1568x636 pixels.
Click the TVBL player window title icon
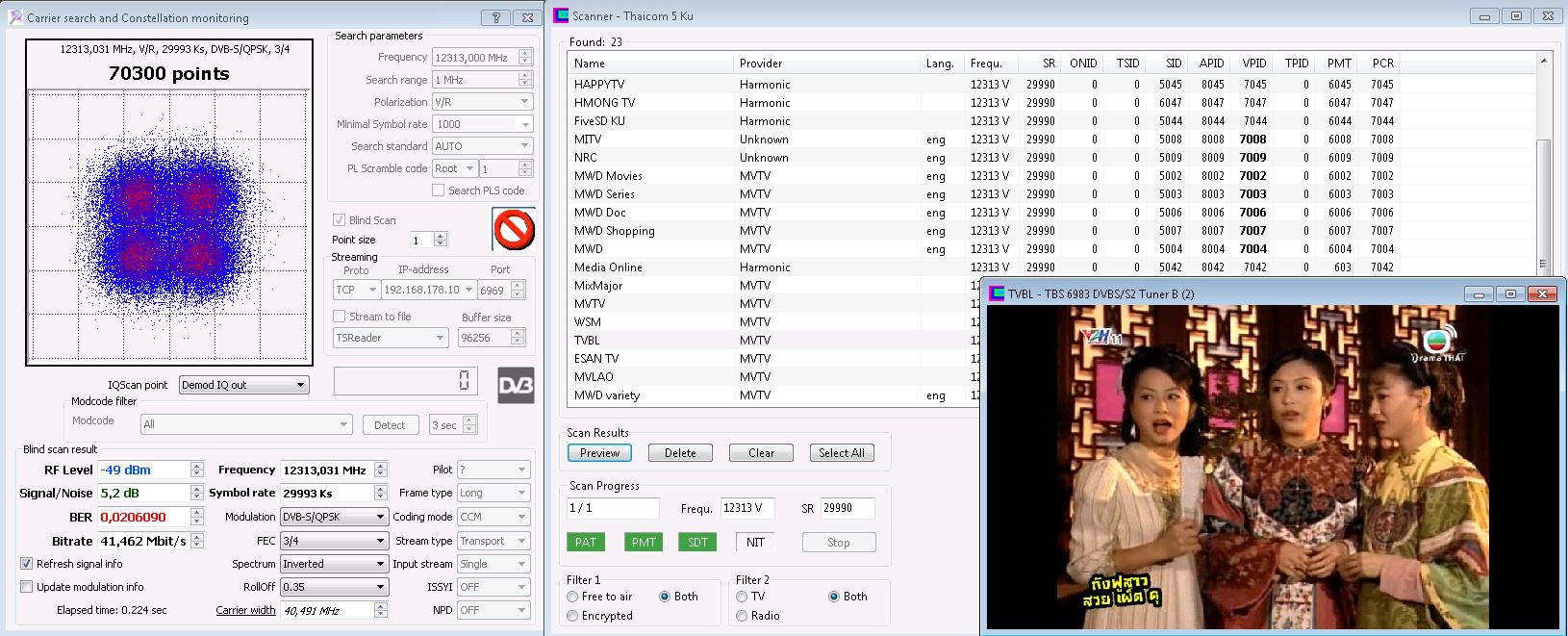(x=997, y=293)
